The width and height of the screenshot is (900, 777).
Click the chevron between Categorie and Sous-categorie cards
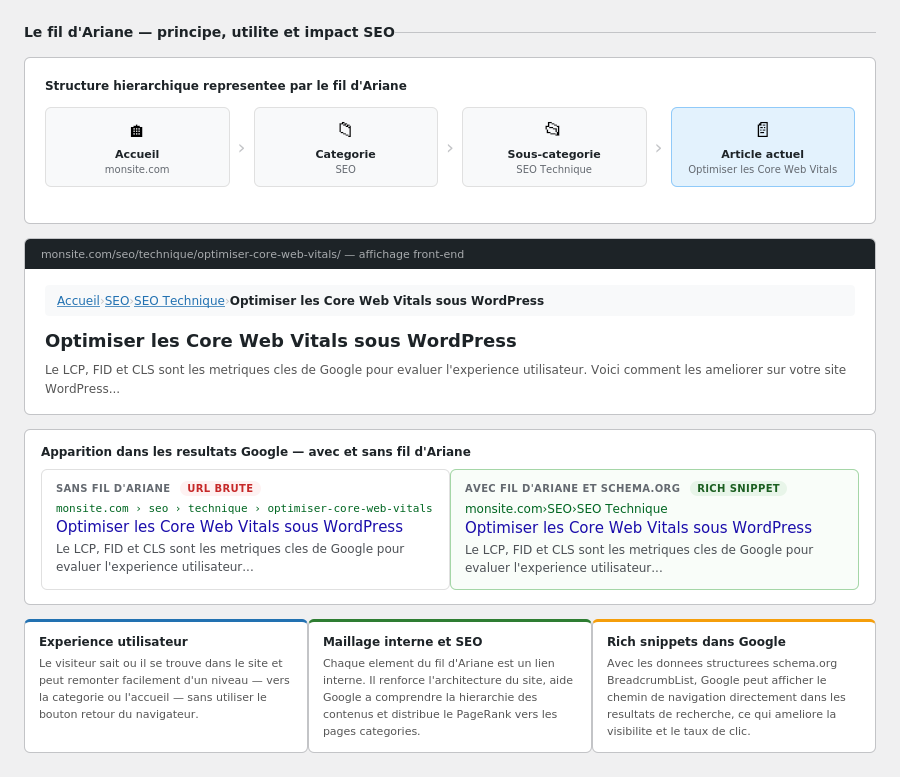click(x=450, y=148)
